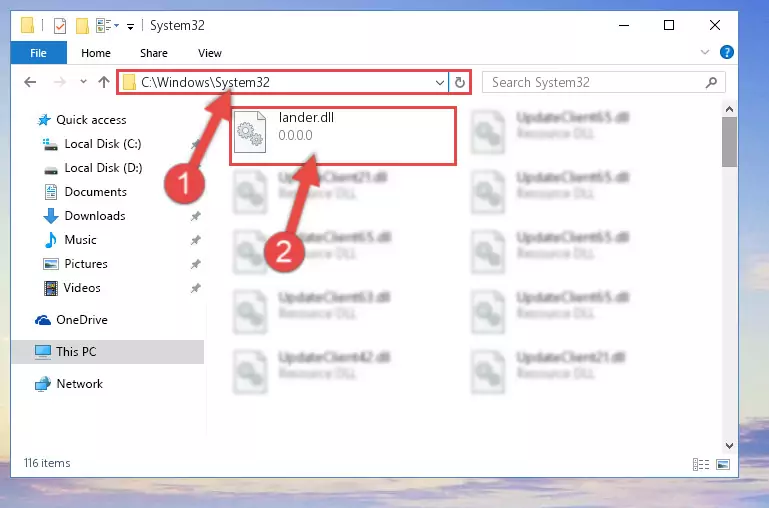Click the view options icon in title bar

[107, 25]
